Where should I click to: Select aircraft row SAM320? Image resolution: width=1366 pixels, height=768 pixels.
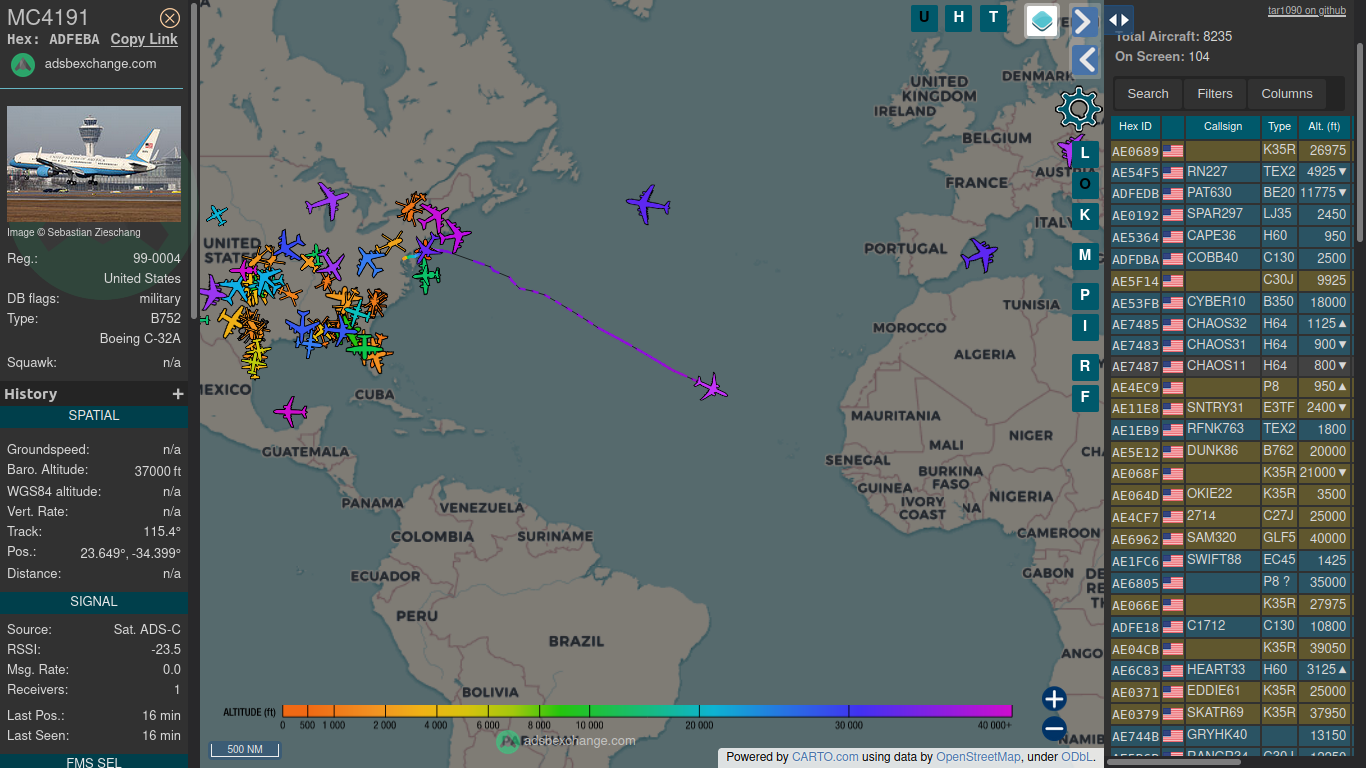click(x=1231, y=539)
